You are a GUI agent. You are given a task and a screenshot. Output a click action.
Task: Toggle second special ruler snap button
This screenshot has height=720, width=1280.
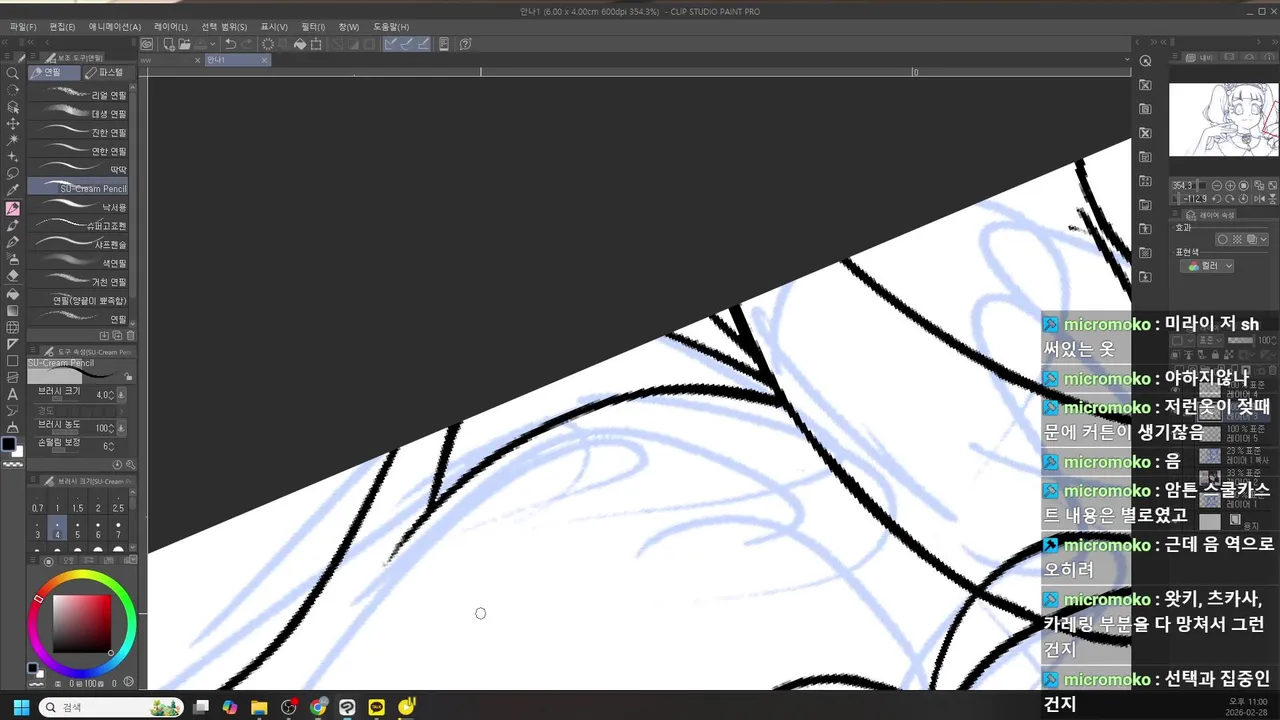[407, 44]
